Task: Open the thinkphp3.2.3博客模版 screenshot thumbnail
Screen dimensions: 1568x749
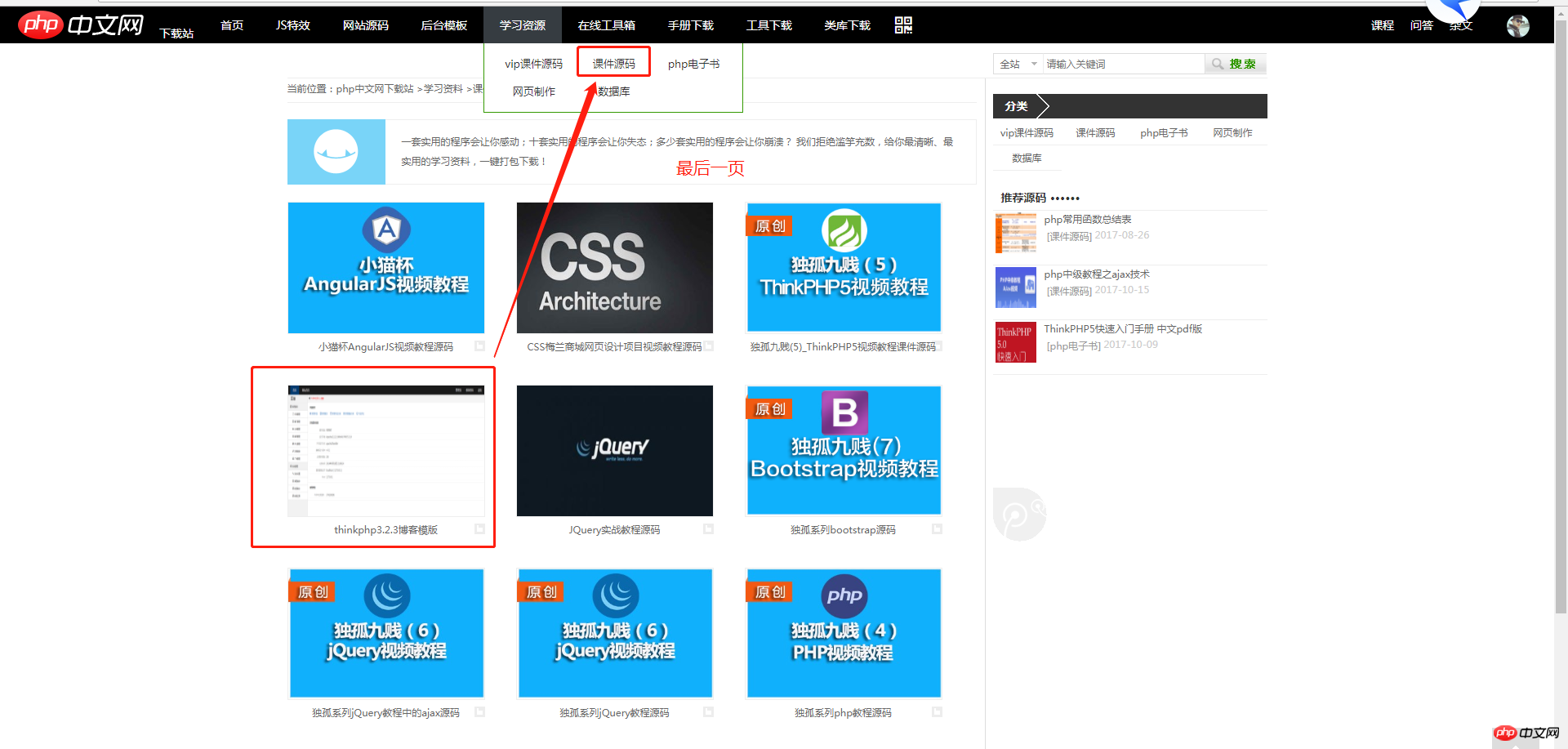Action: pos(386,451)
